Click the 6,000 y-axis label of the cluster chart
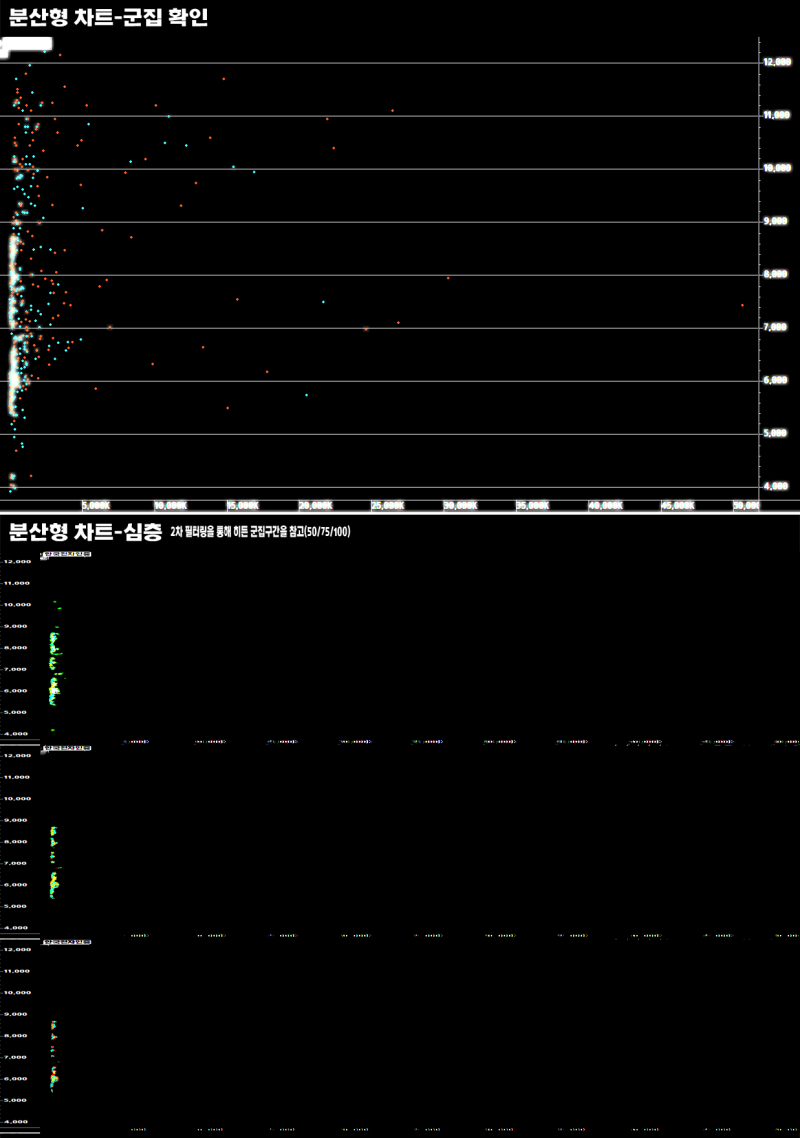 coord(775,380)
